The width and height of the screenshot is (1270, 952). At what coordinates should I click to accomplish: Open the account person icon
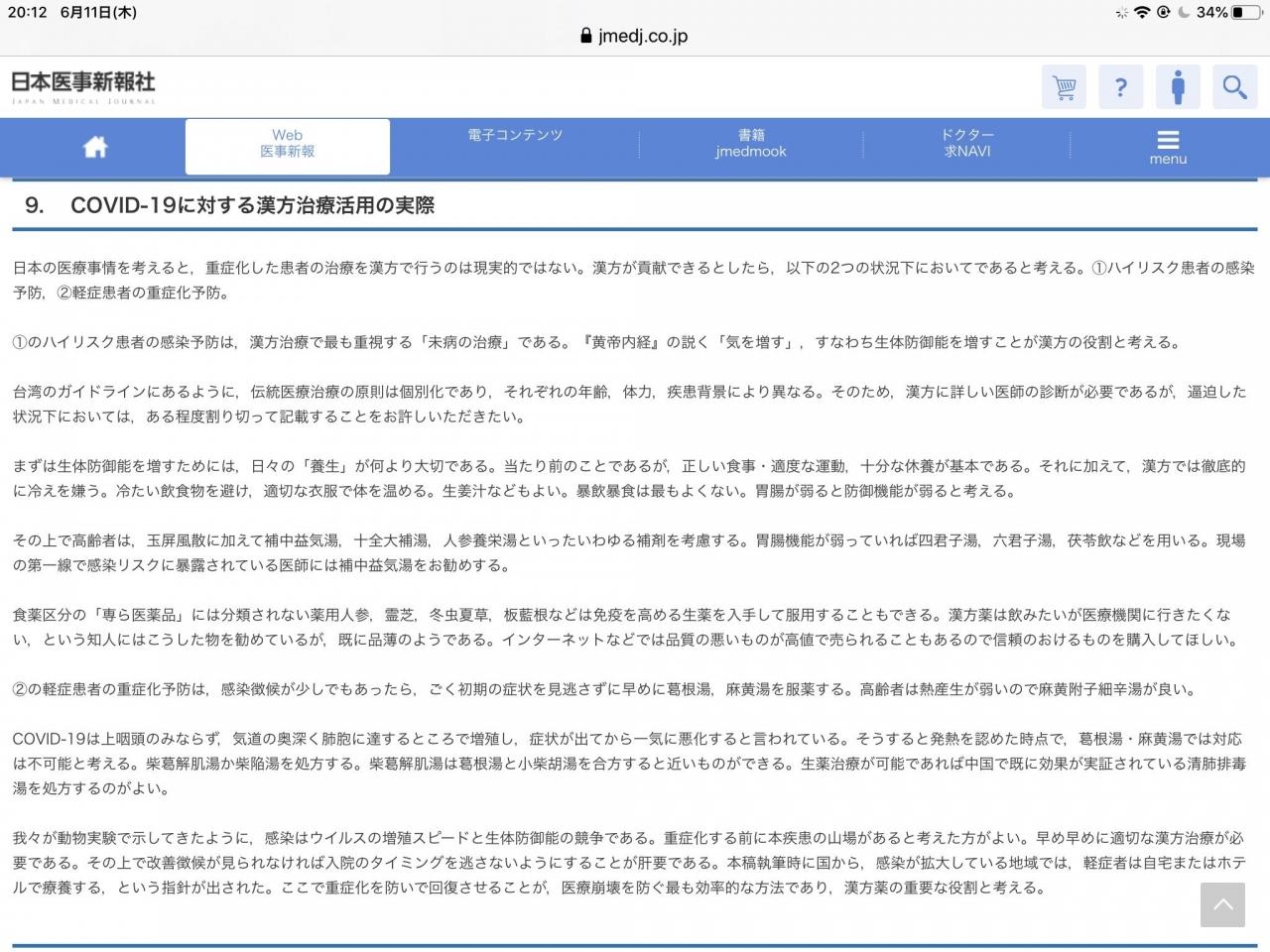click(1178, 87)
